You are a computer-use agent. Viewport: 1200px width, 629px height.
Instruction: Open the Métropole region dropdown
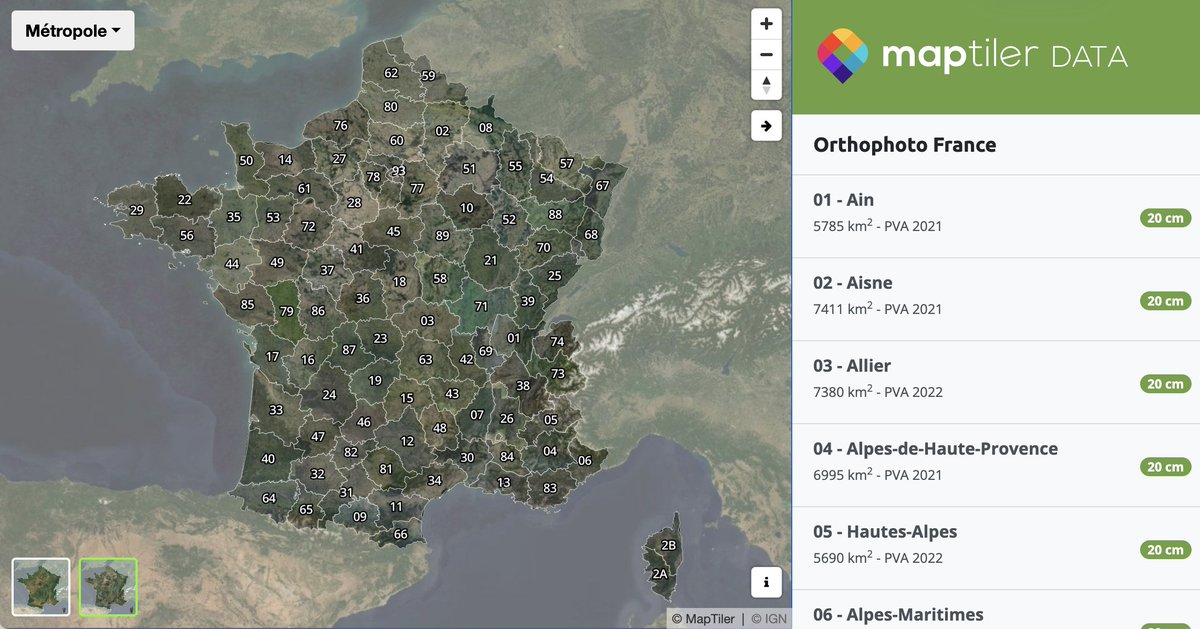73,31
